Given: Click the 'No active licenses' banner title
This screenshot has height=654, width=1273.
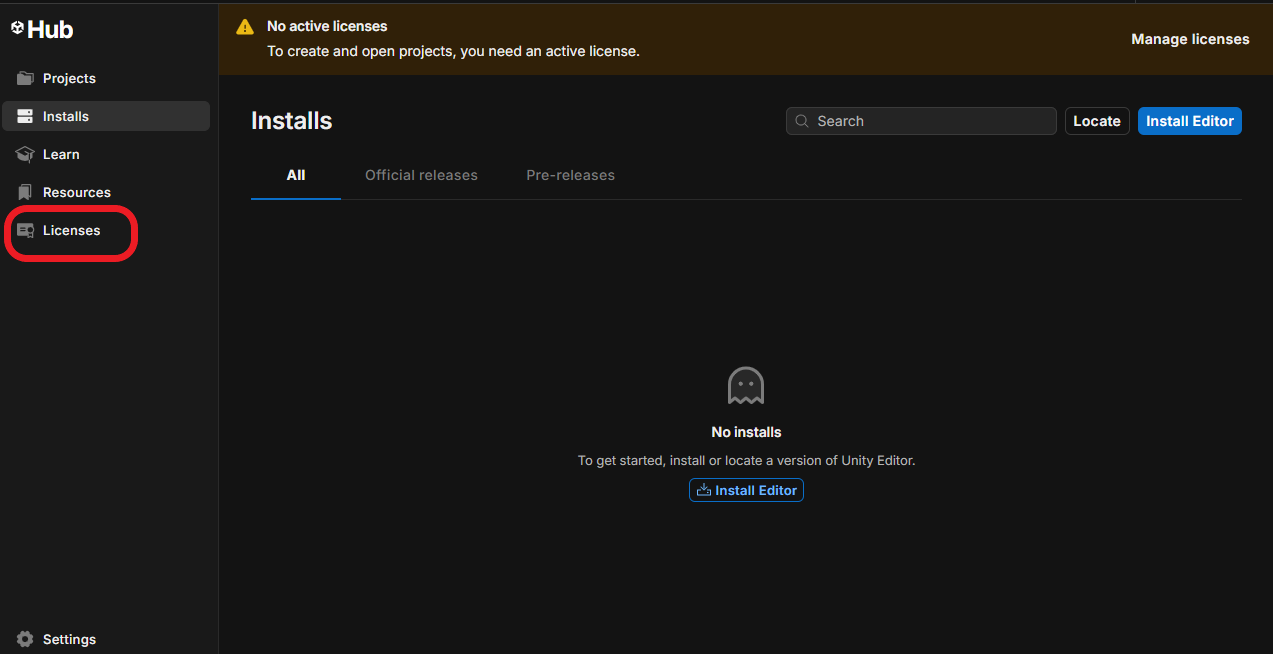Looking at the screenshot, I should (x=327, y=26).
